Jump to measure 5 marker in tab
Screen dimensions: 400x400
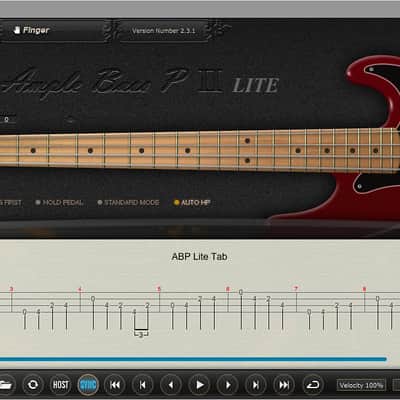point(159,289)
